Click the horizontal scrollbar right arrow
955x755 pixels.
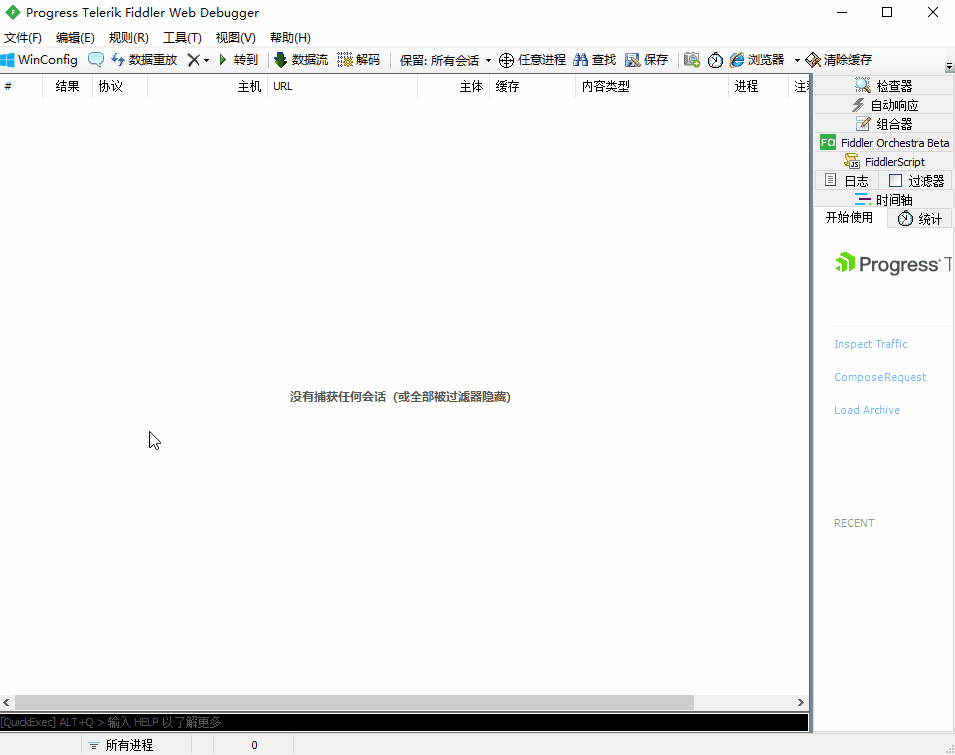[801, 703]
